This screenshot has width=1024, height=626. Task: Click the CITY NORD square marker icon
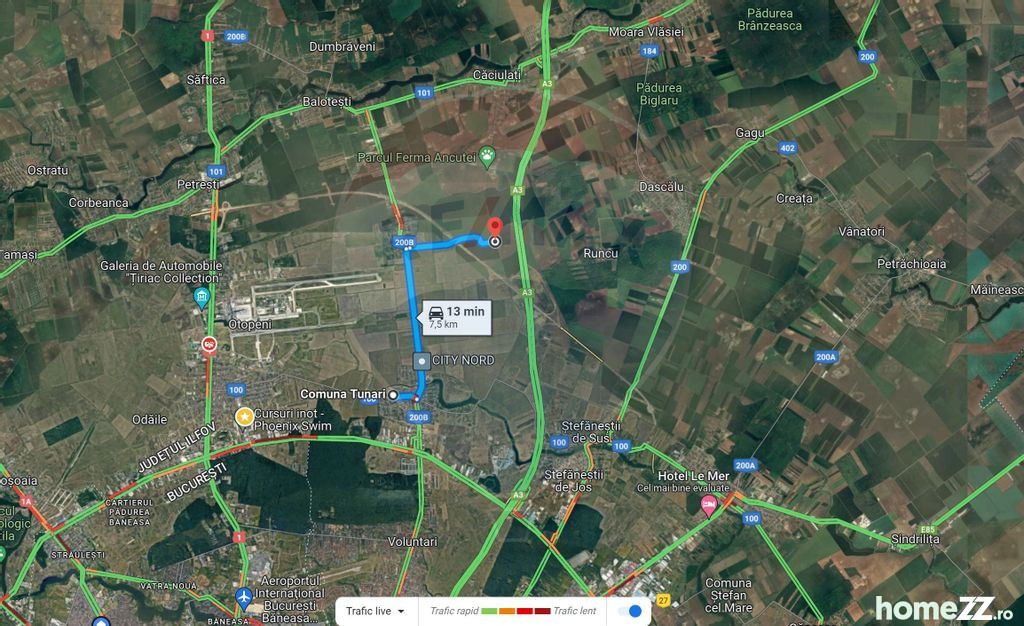(422, 360)
